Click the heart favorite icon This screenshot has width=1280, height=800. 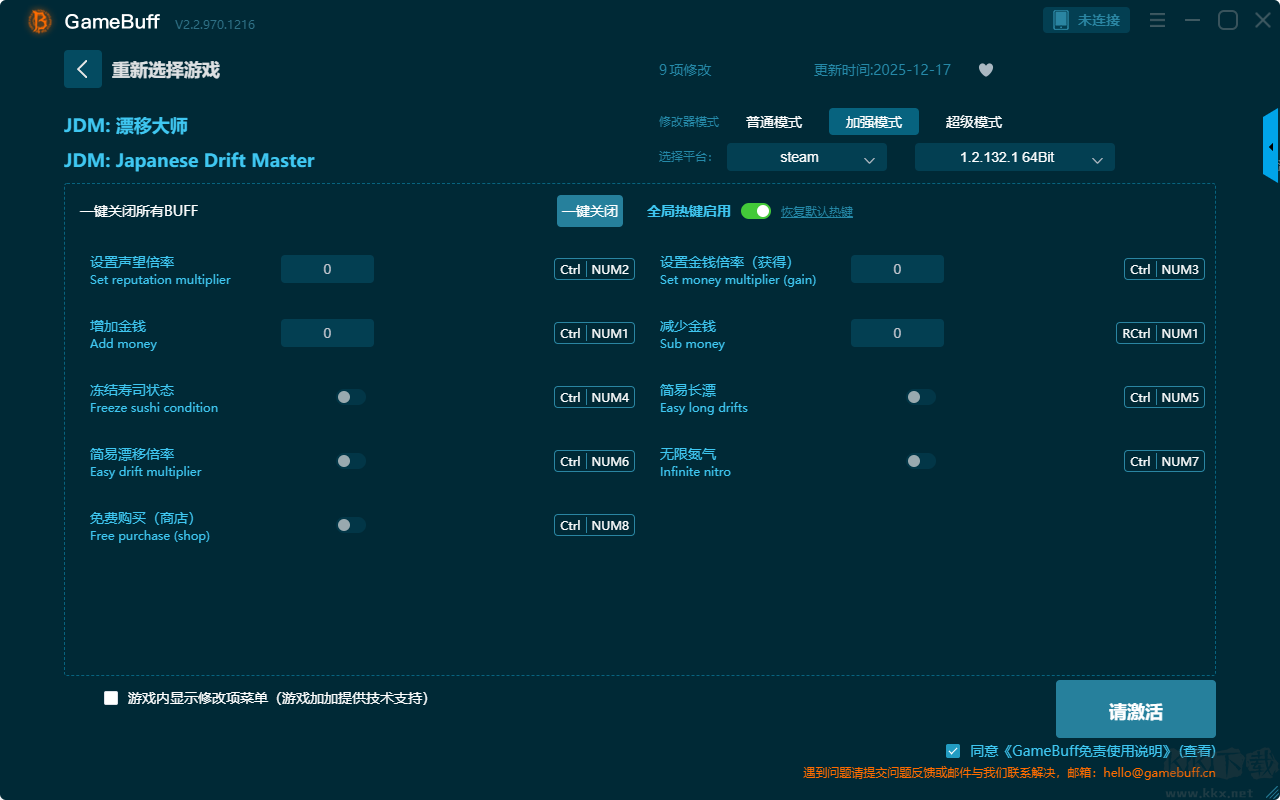(985, 70)
